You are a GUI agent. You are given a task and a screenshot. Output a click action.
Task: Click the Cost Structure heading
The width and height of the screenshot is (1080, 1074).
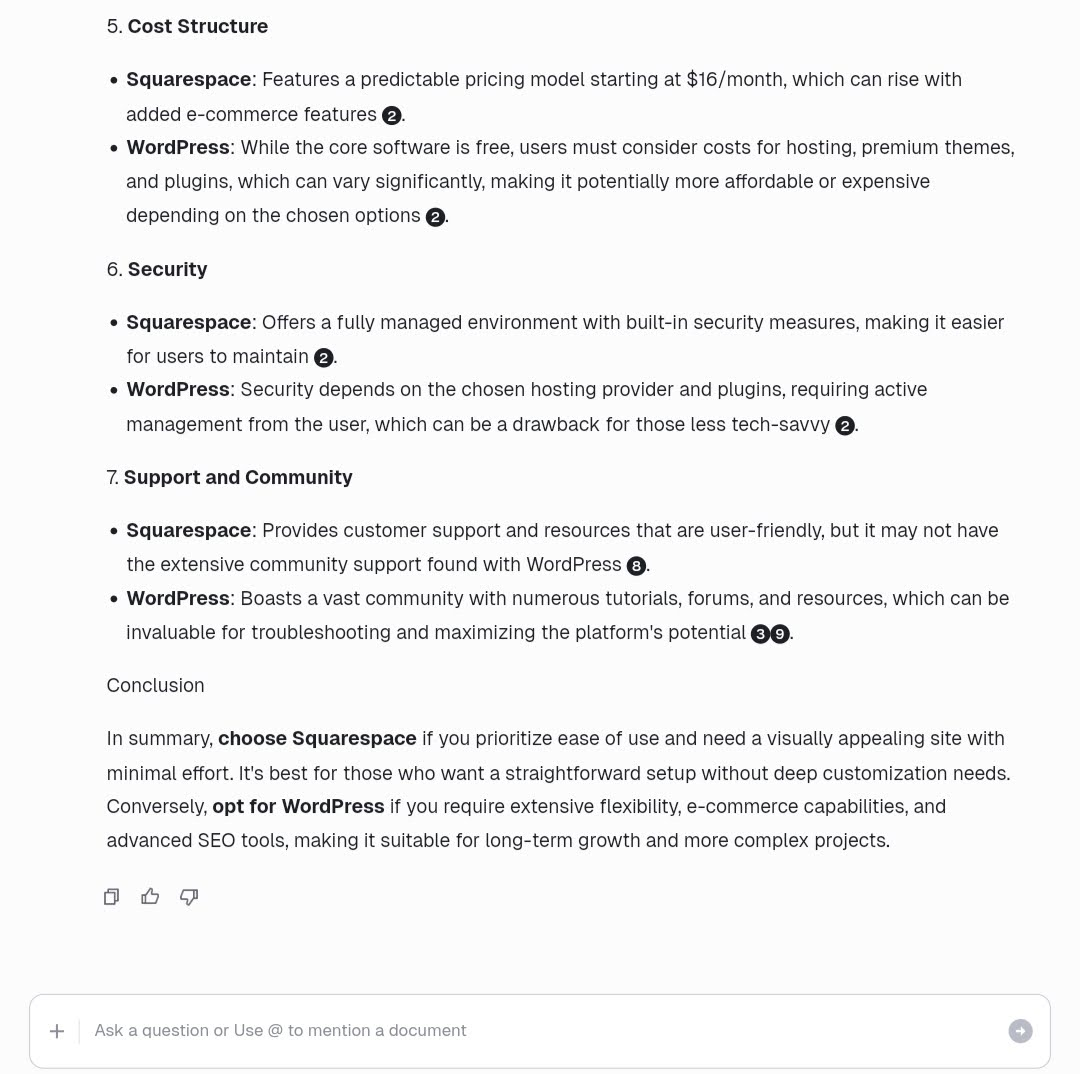pyautogui.click(x=198, y=26)
